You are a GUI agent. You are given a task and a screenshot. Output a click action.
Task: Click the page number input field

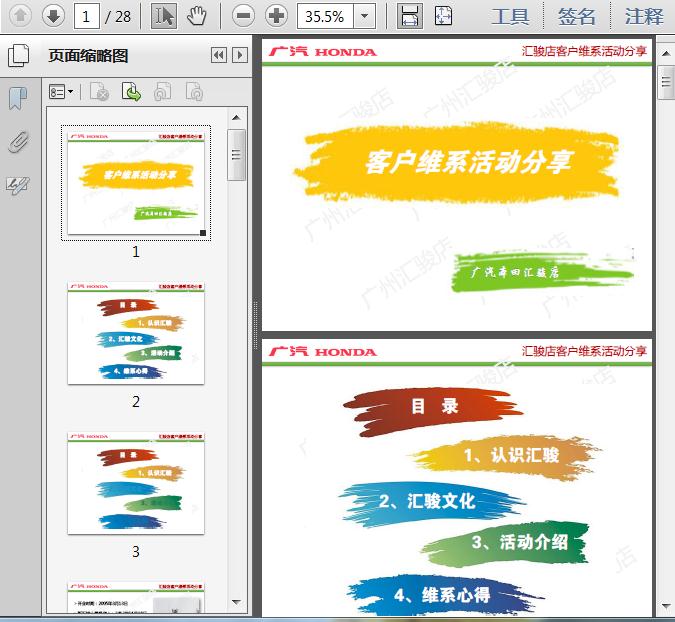pyautogui.click(x=88, y=16)
